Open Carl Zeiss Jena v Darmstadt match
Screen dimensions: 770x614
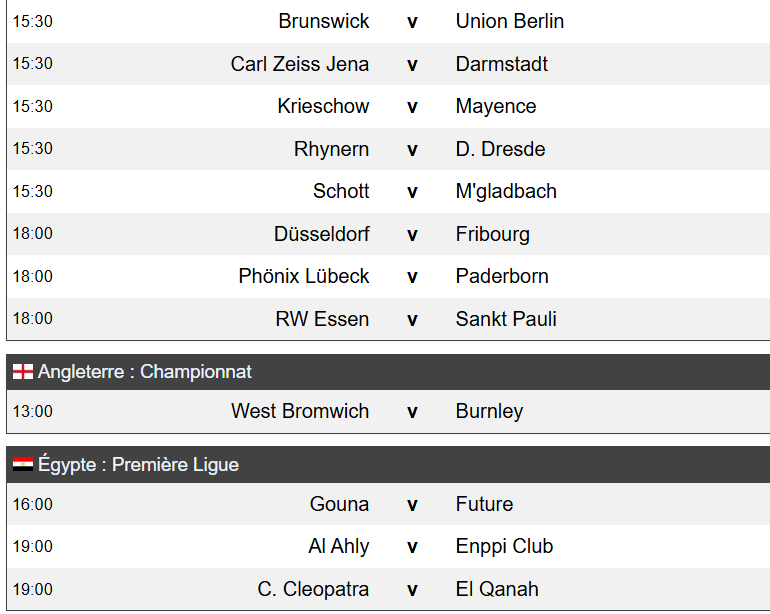click(x=388, y=64)
